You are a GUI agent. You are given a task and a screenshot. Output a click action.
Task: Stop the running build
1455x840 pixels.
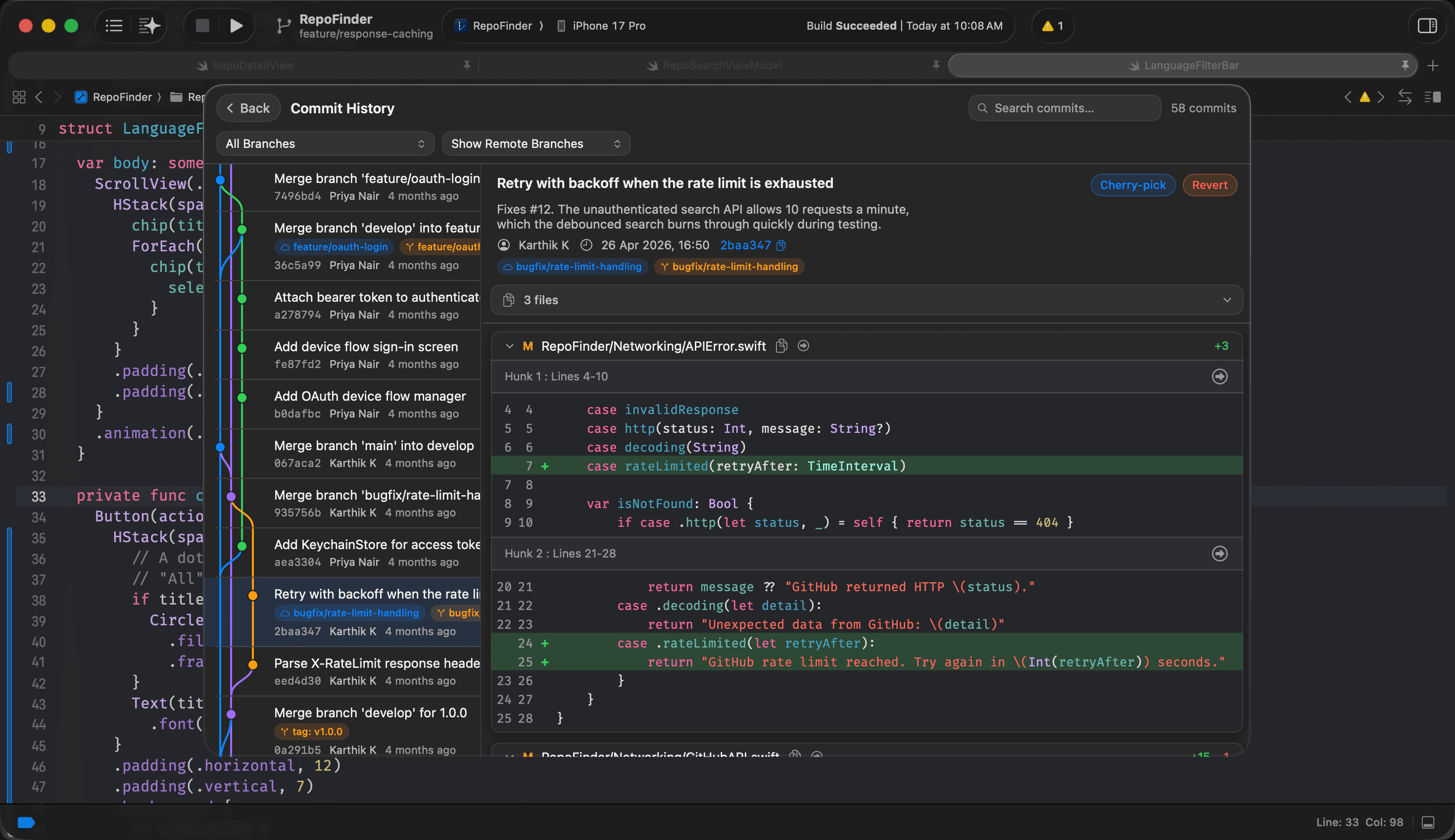tap(202, 25)
